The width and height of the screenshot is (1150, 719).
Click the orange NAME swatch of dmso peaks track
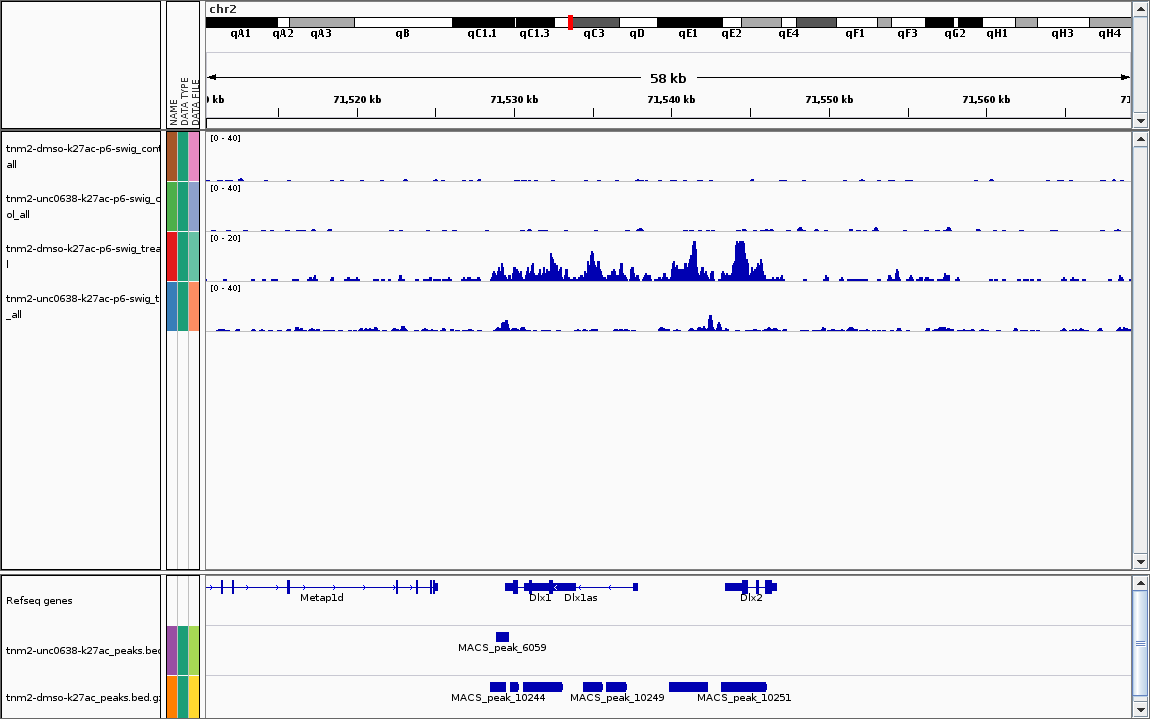click(x=172, y=696)
